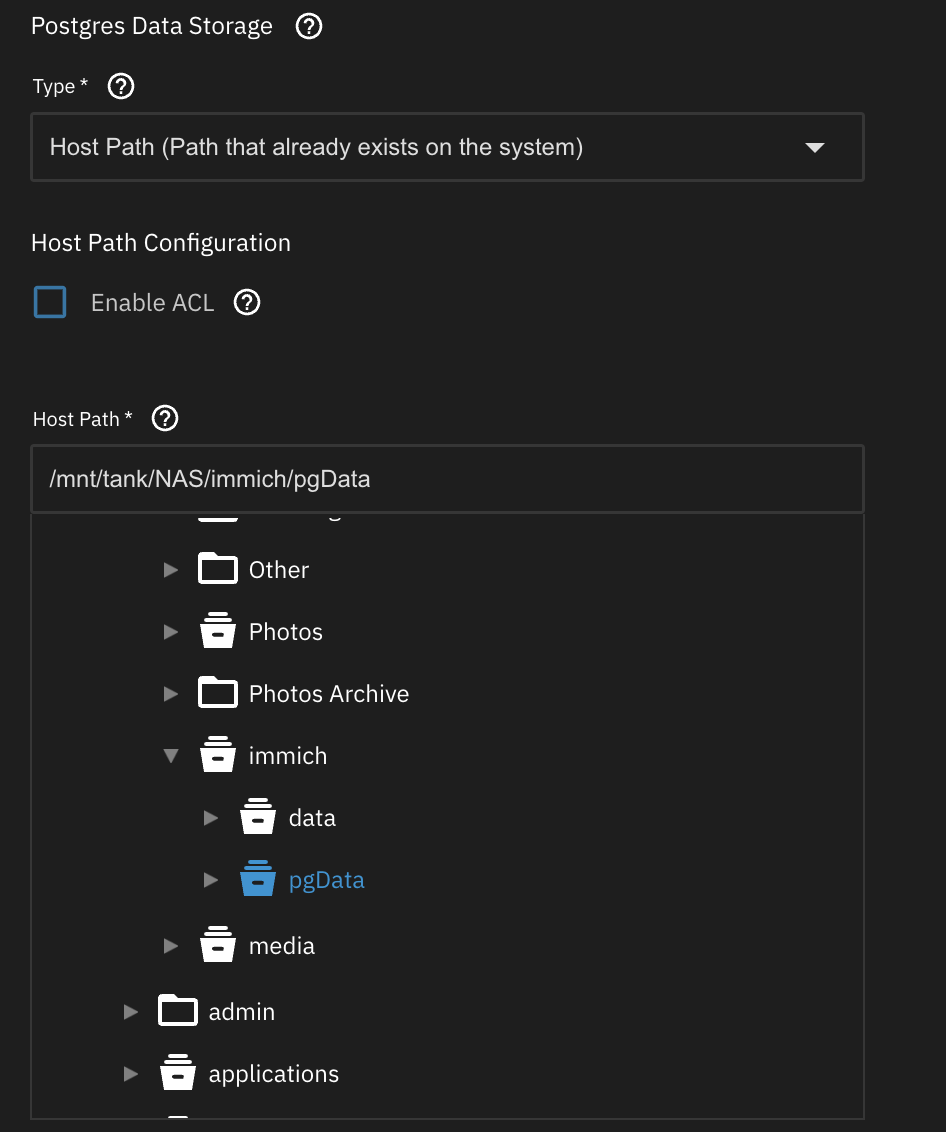This screenshot has width=946, height=1132.
Task: Click help icon next to Type label
Action: coord(121,87)
